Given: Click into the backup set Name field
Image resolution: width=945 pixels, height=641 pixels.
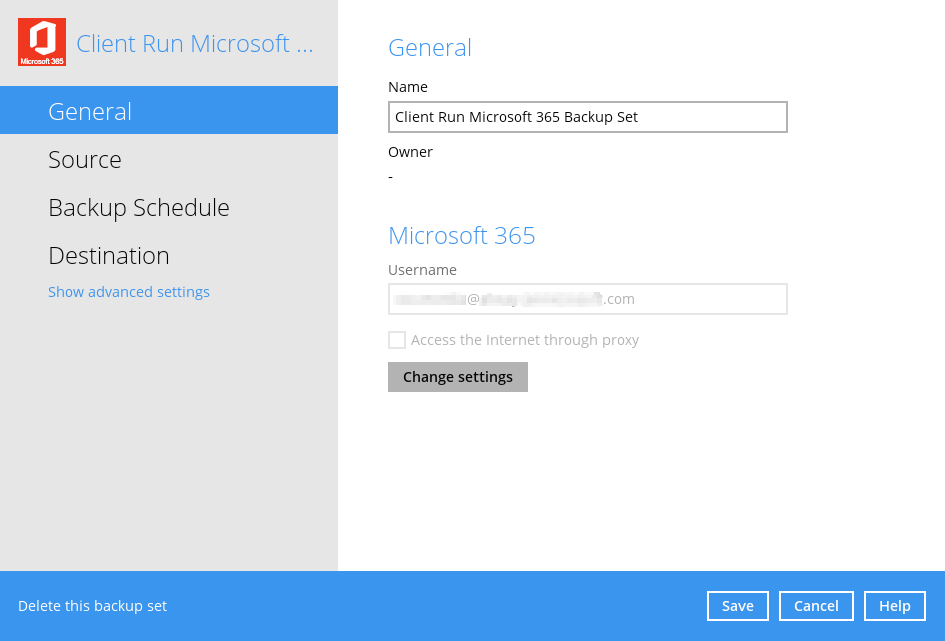Looking at the screenshot, I should [x=587, y=117].
